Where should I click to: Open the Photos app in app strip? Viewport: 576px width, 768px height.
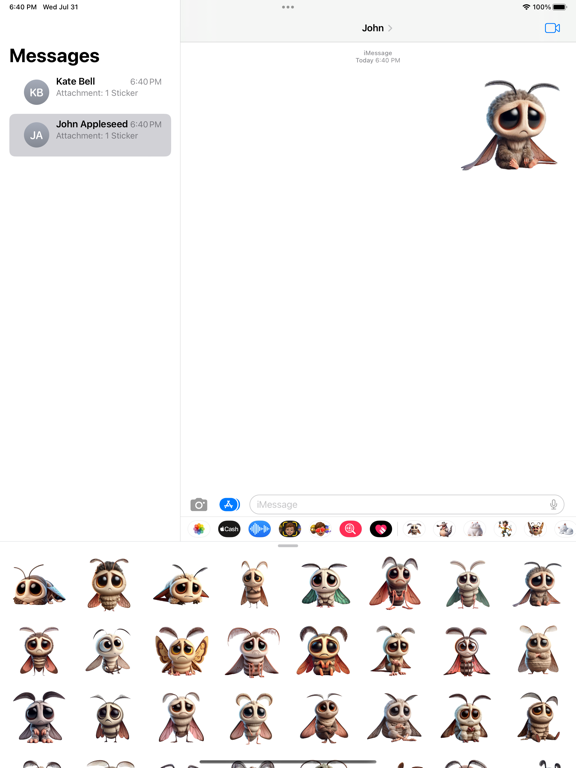coord(199,529)
